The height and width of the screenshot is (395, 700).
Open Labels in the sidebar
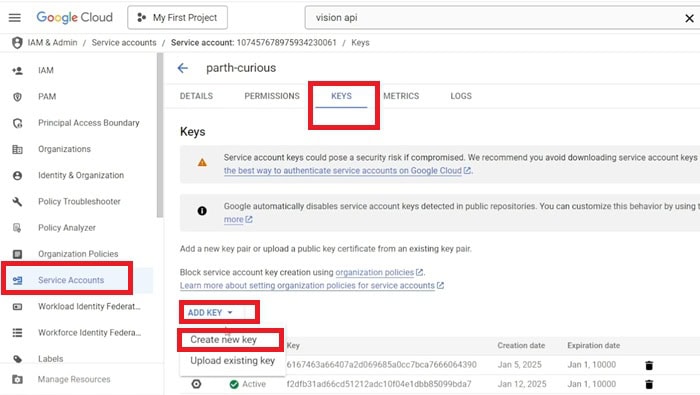point(50,359)
